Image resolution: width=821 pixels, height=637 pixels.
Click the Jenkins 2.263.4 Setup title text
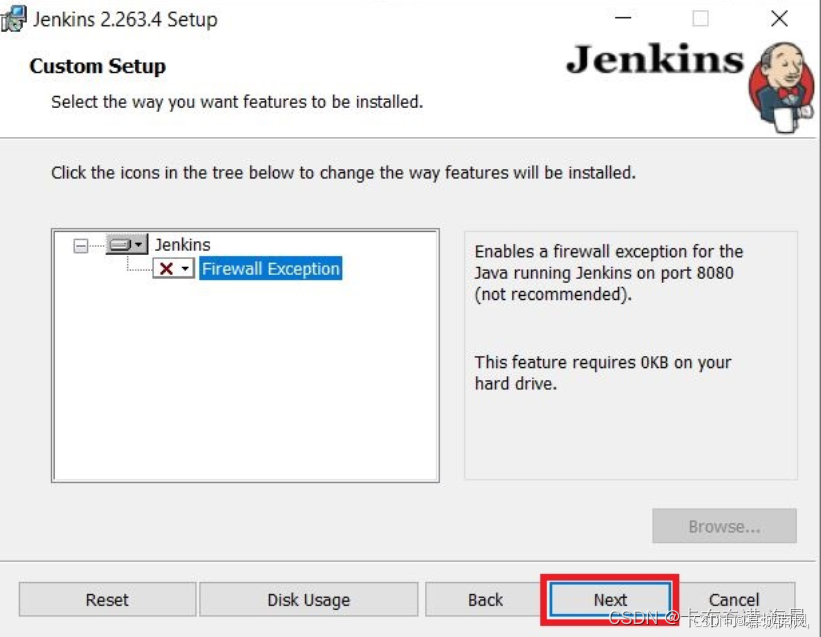pyautogui.click(x=125, y=19)
